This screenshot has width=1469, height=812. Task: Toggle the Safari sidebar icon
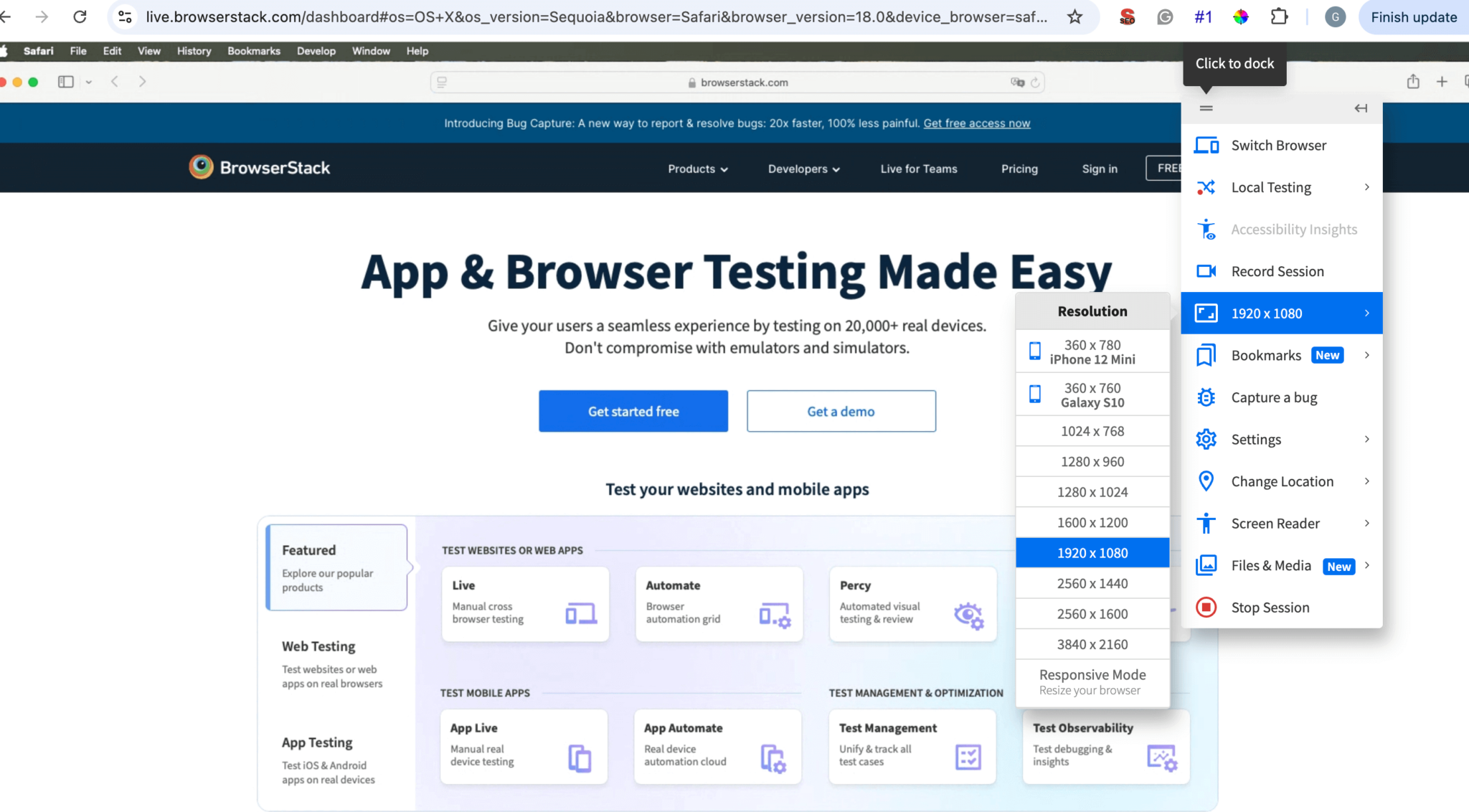[x=66, y=82]
